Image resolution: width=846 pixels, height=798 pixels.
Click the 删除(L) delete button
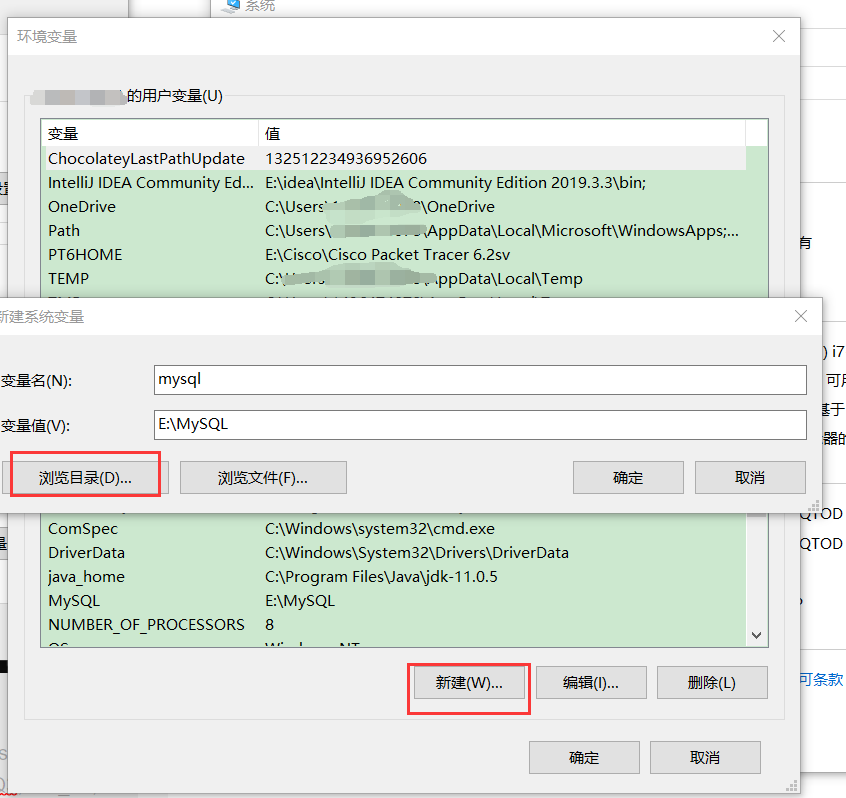coord(712,682)
